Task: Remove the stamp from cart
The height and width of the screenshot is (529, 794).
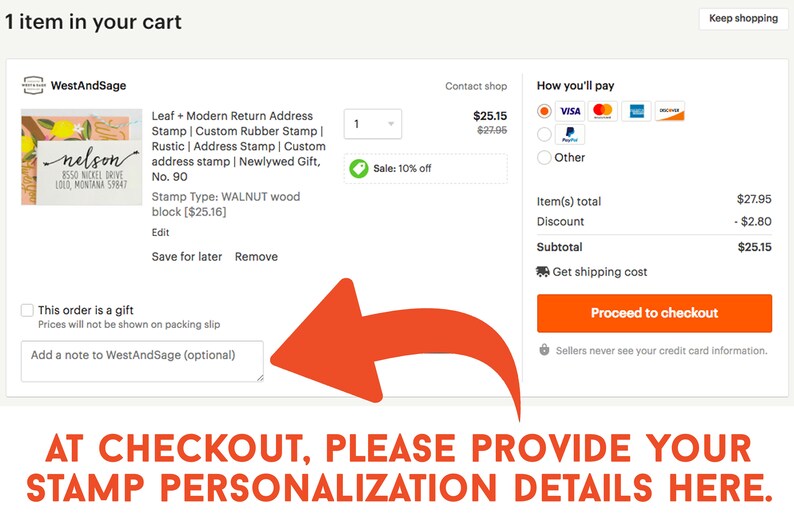Action: click(x=256, y=257)
